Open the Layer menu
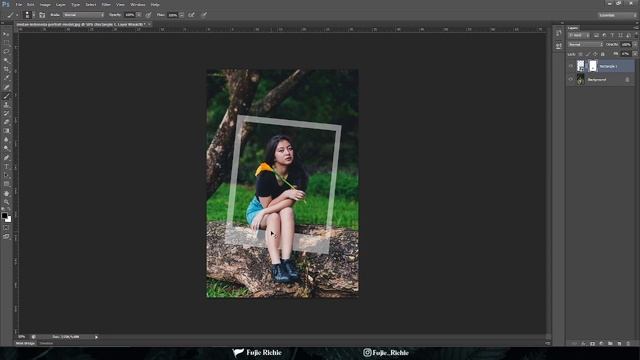Image resolution: width=640 pixels, height=360 pixels. 60,4
